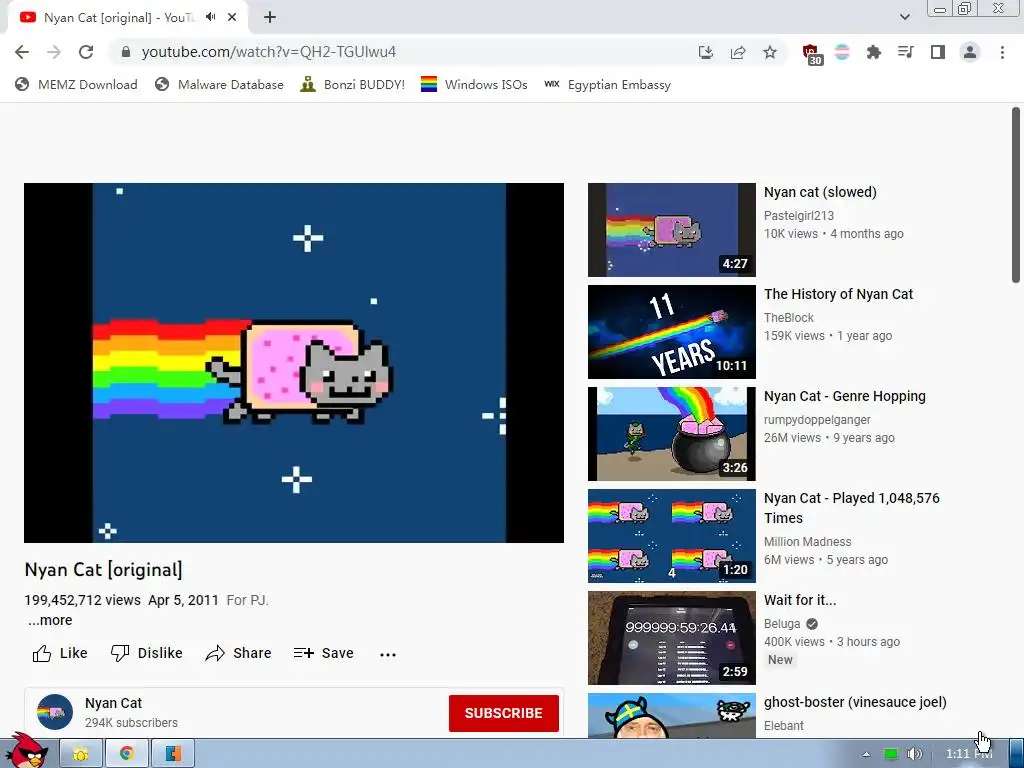The height and width of the screenshot is (768, 1024).
Task: Open the 1:11 PM taskbar clock
Action: click(969, 754)
